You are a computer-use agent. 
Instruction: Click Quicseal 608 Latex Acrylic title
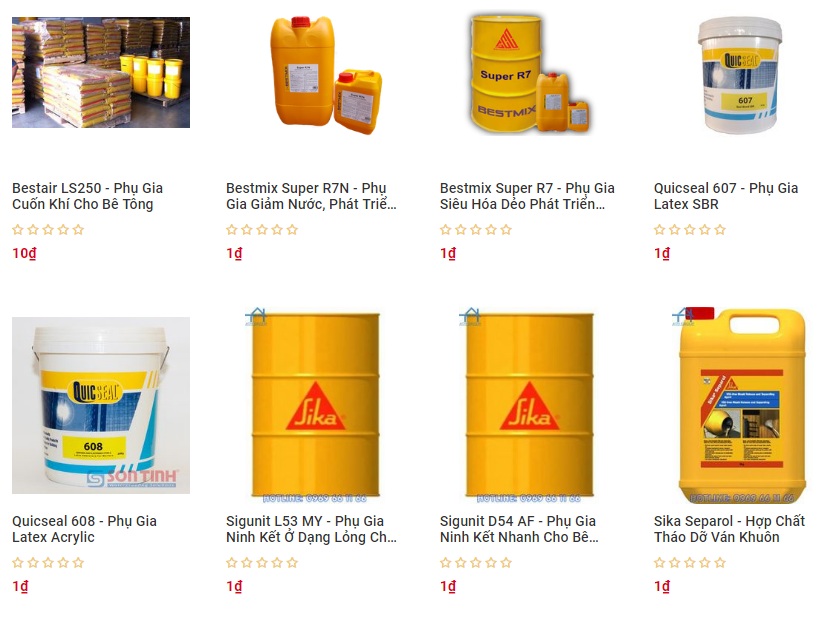(x=84, y=529)
